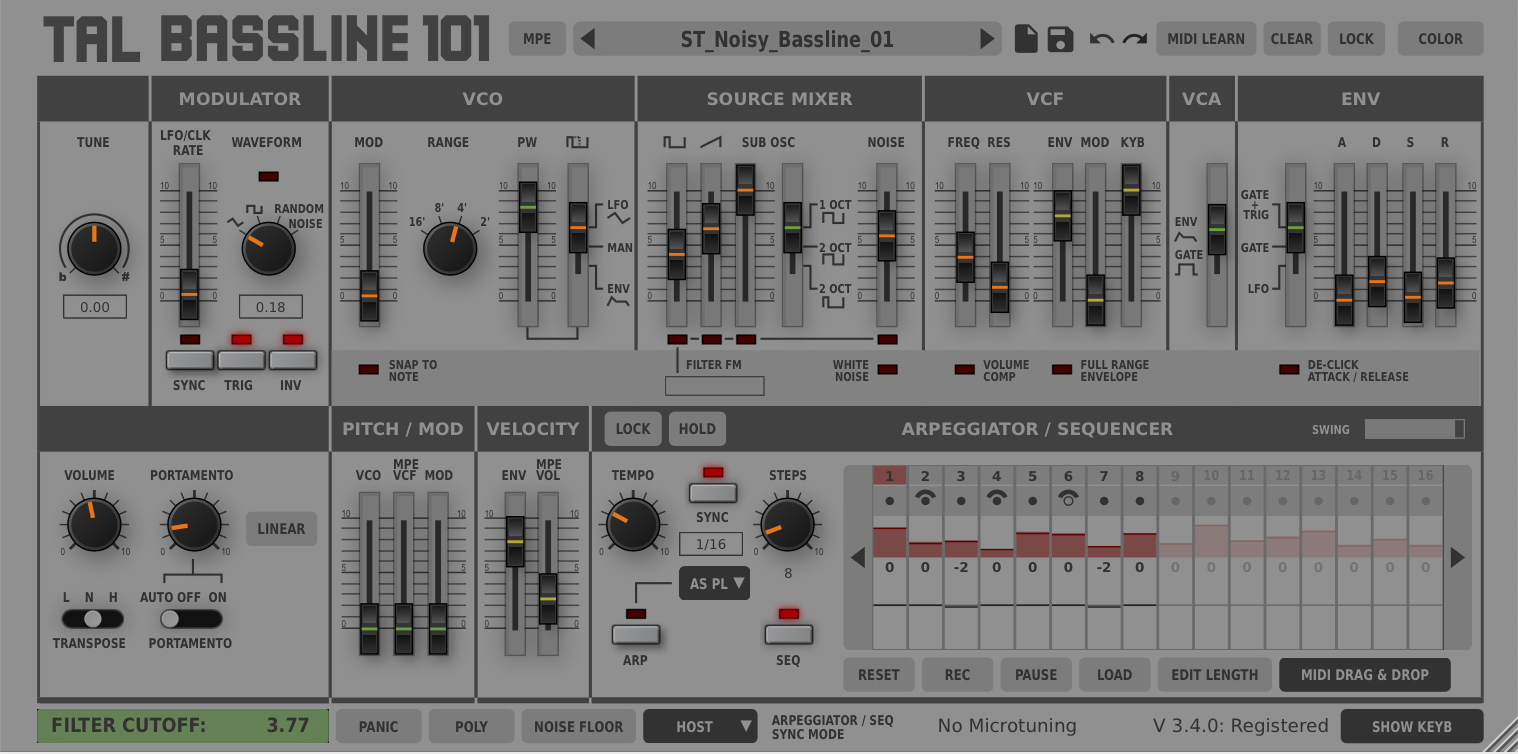Select sequencer step number 12
This screenshot has height=754, width=1518.
tap(1282, 476)
